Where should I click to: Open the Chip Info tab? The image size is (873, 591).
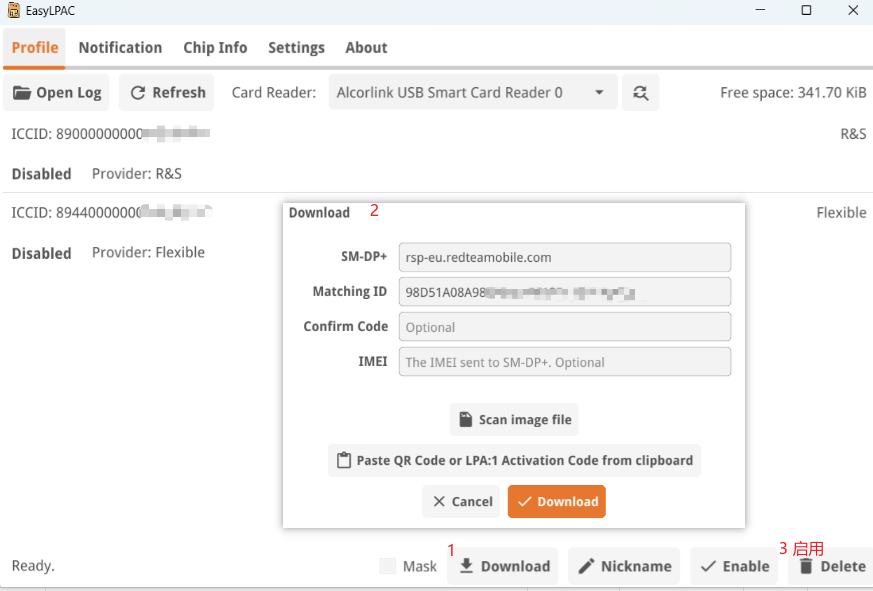(215, 48)
